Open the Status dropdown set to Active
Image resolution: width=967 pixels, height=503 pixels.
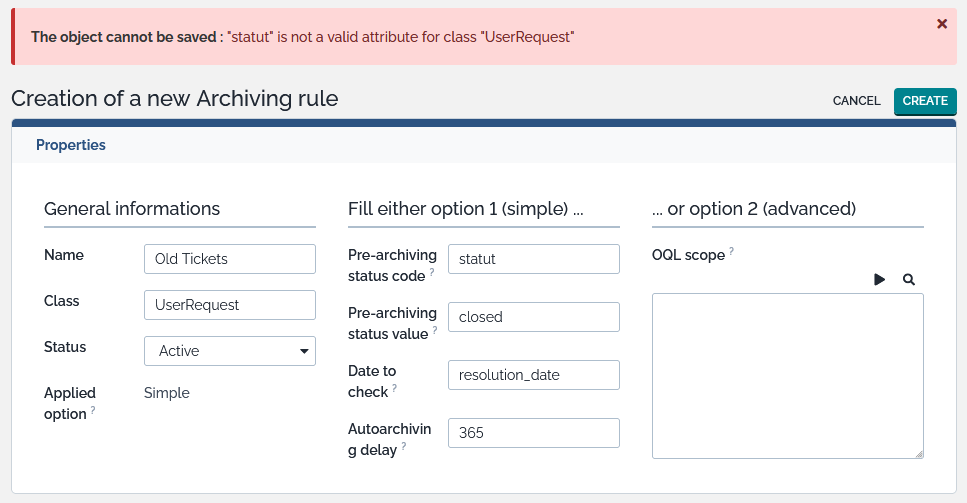[x=230, y=351]
